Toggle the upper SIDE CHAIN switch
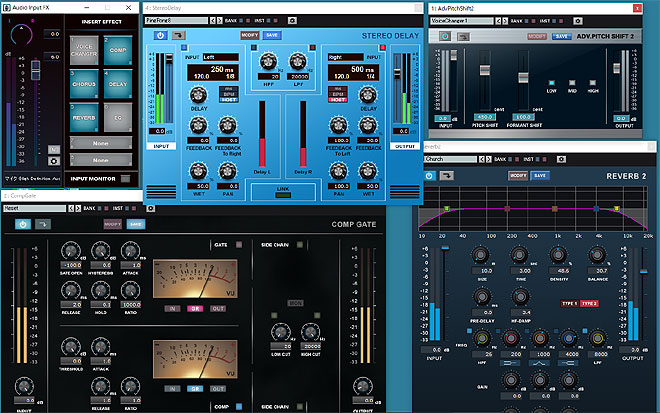This screenshot has width=660, height=413. pyautogui.click(x=300, y=245)
